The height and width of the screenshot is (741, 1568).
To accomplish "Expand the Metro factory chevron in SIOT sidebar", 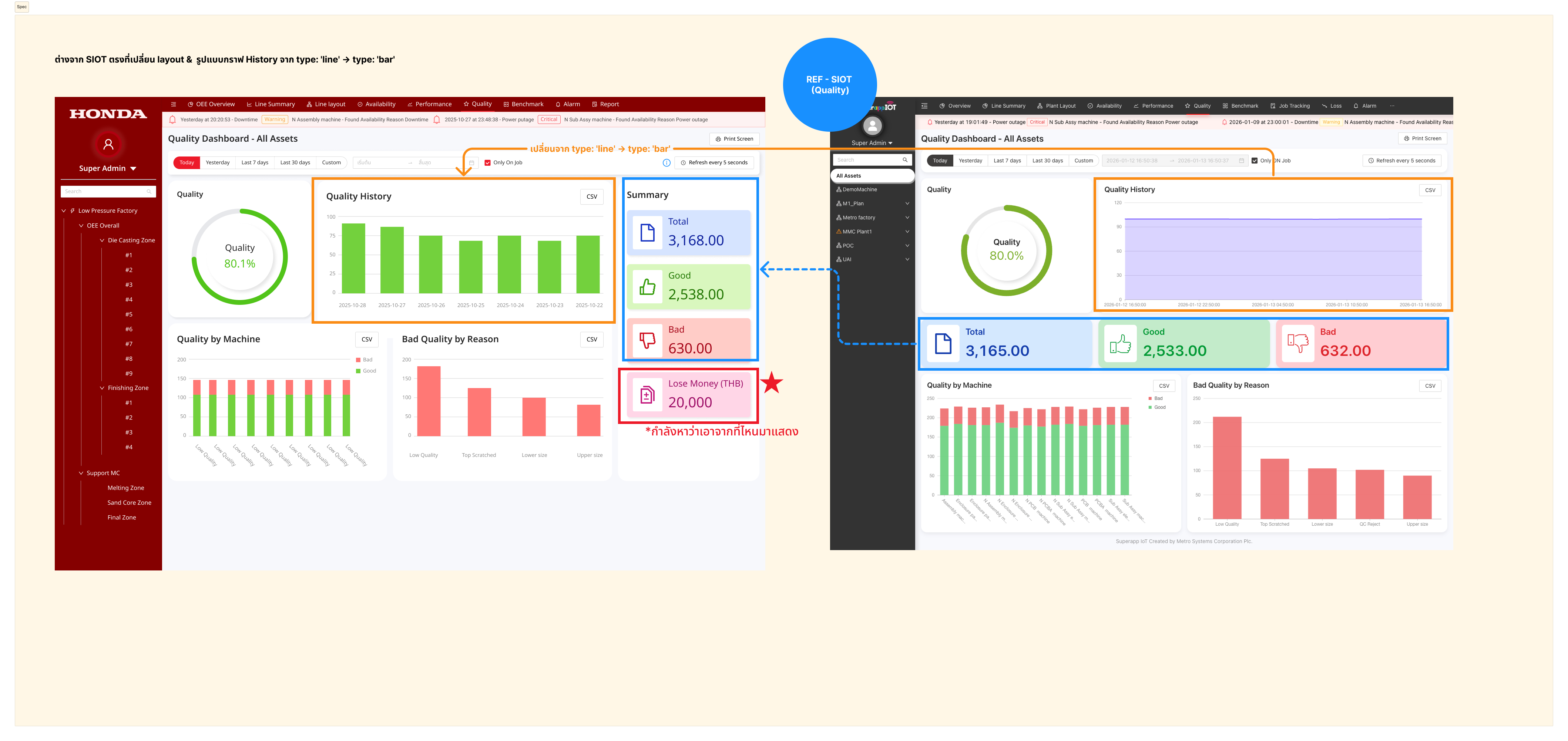I will (907, 218).
